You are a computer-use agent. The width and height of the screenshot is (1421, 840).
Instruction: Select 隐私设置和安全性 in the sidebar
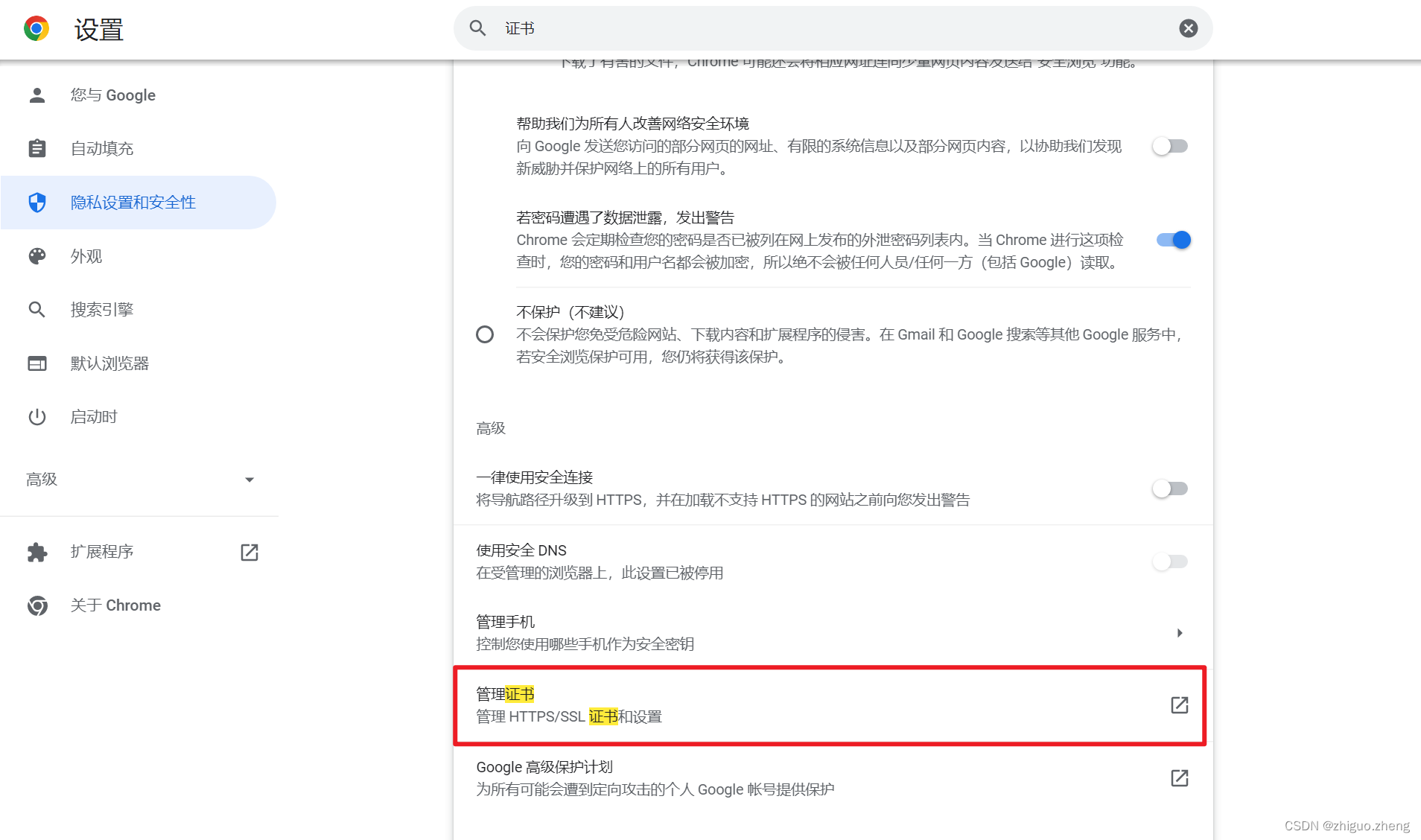coord(139,203)
